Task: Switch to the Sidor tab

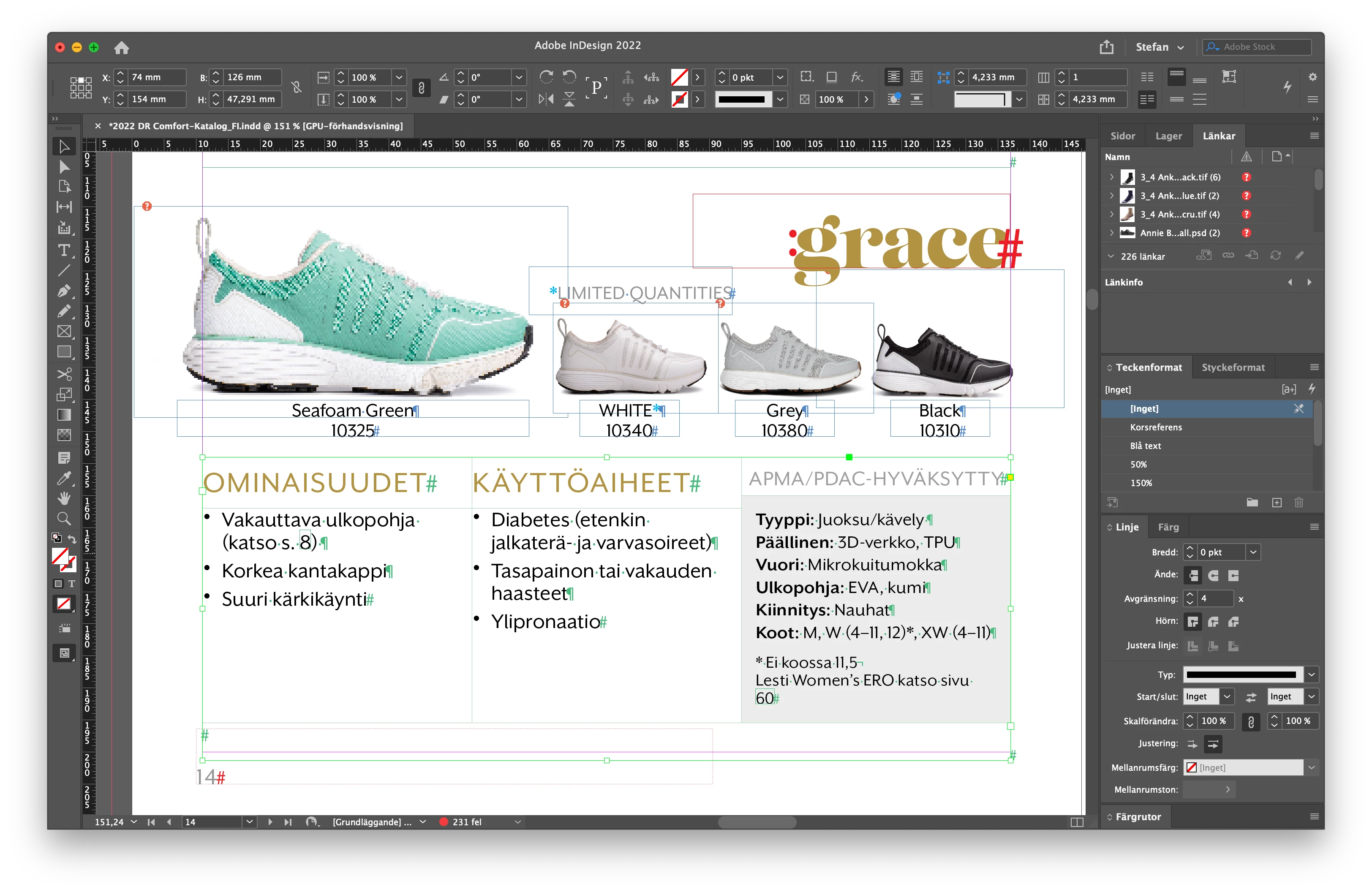Action: (x=1122, y=136)
